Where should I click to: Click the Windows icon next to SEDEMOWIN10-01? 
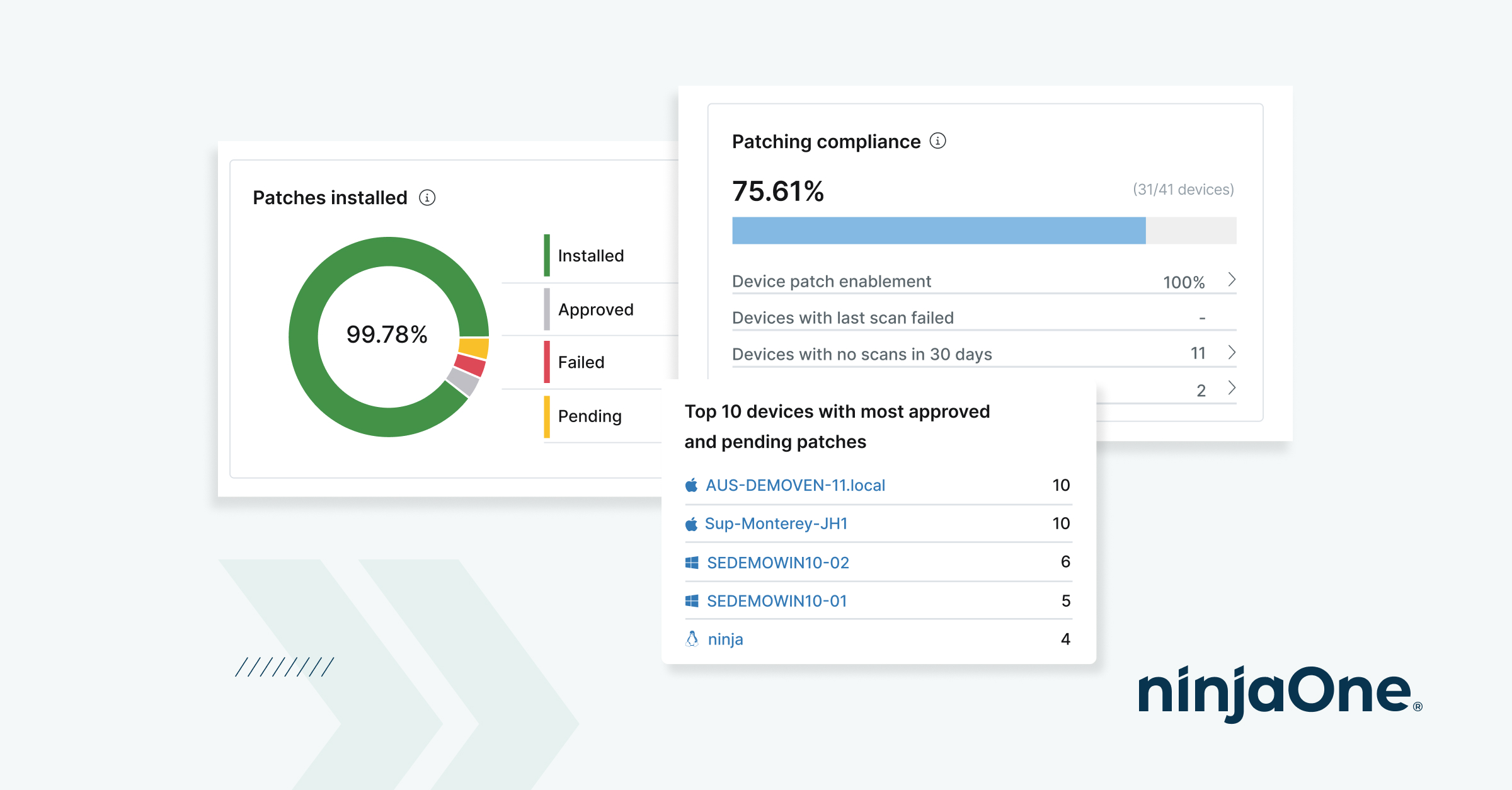pos(691,600)
